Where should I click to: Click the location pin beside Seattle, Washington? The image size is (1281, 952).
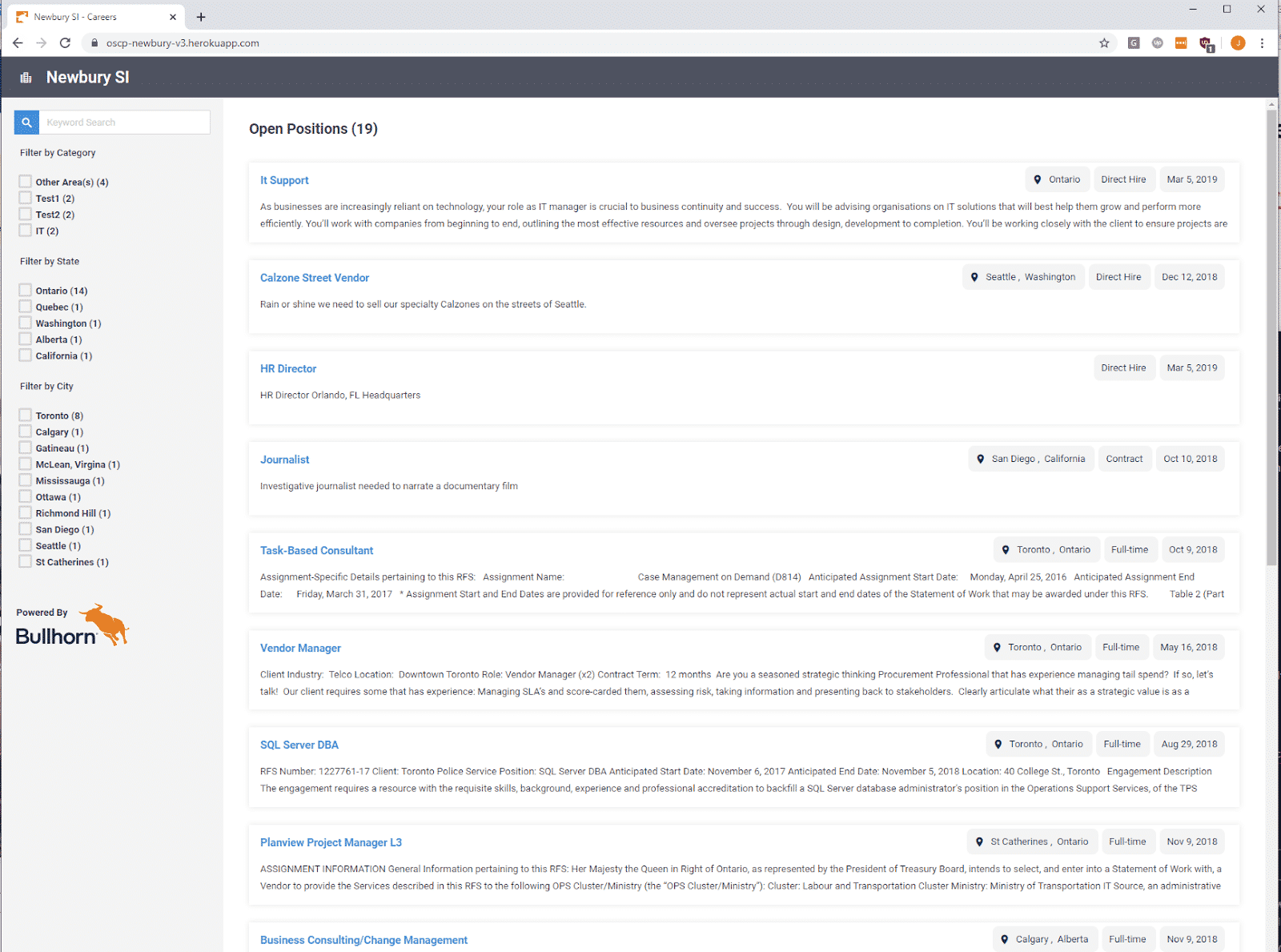pos(974,277)
